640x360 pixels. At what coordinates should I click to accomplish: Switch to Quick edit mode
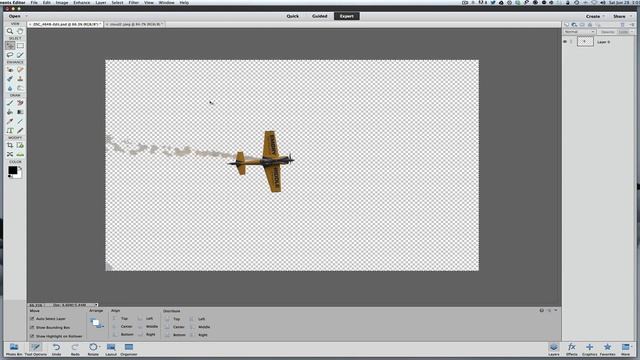(x=292, y=16)
